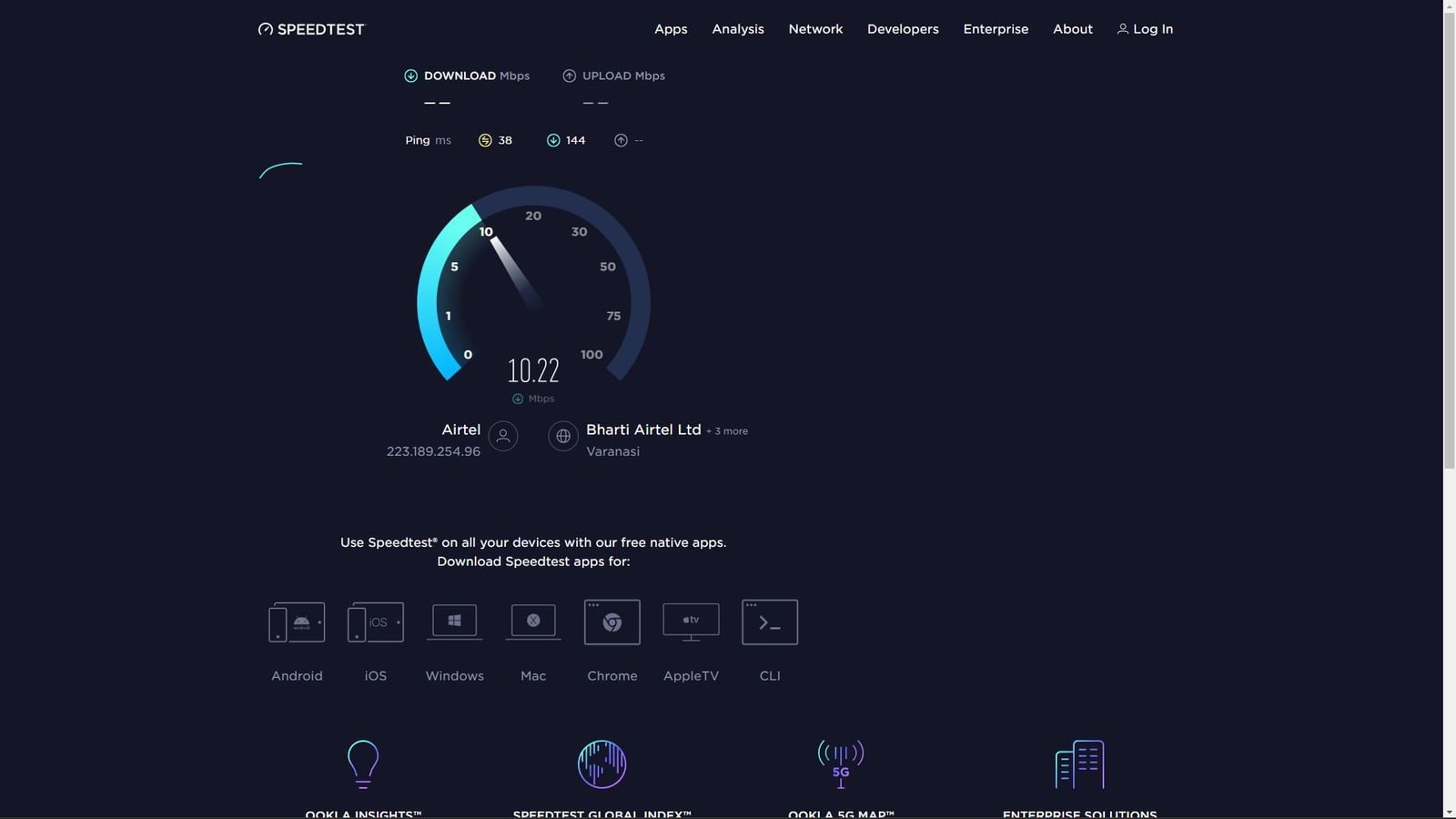Click the Speedtest Global Index icon
The width and height of the screenshot is (1456, 819).
pyautogui.click(x=602, y=763)
